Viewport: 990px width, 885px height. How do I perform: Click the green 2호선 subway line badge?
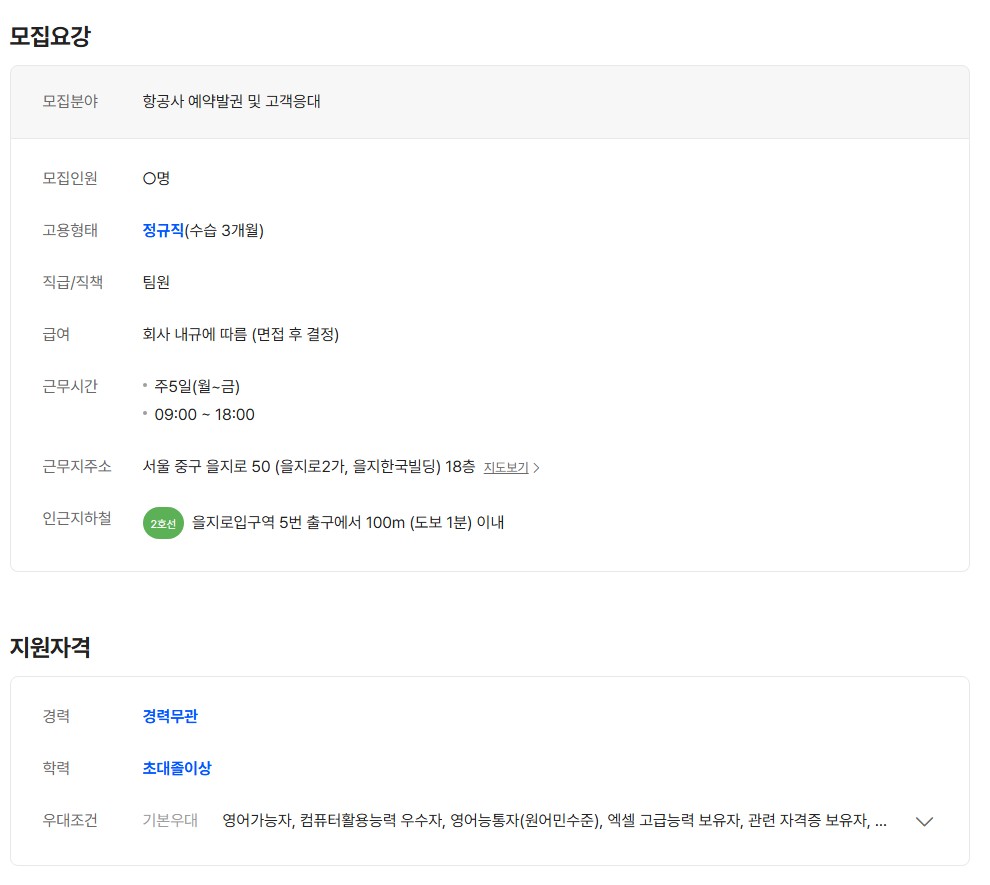[x=163, y=523]
